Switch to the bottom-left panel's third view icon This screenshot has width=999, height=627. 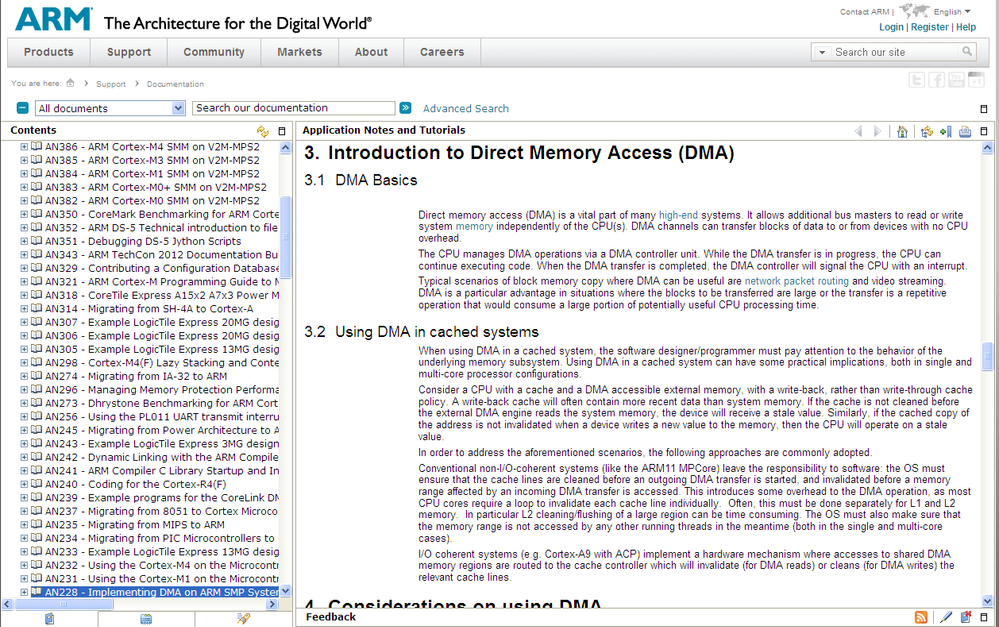(x=243, y=619)
